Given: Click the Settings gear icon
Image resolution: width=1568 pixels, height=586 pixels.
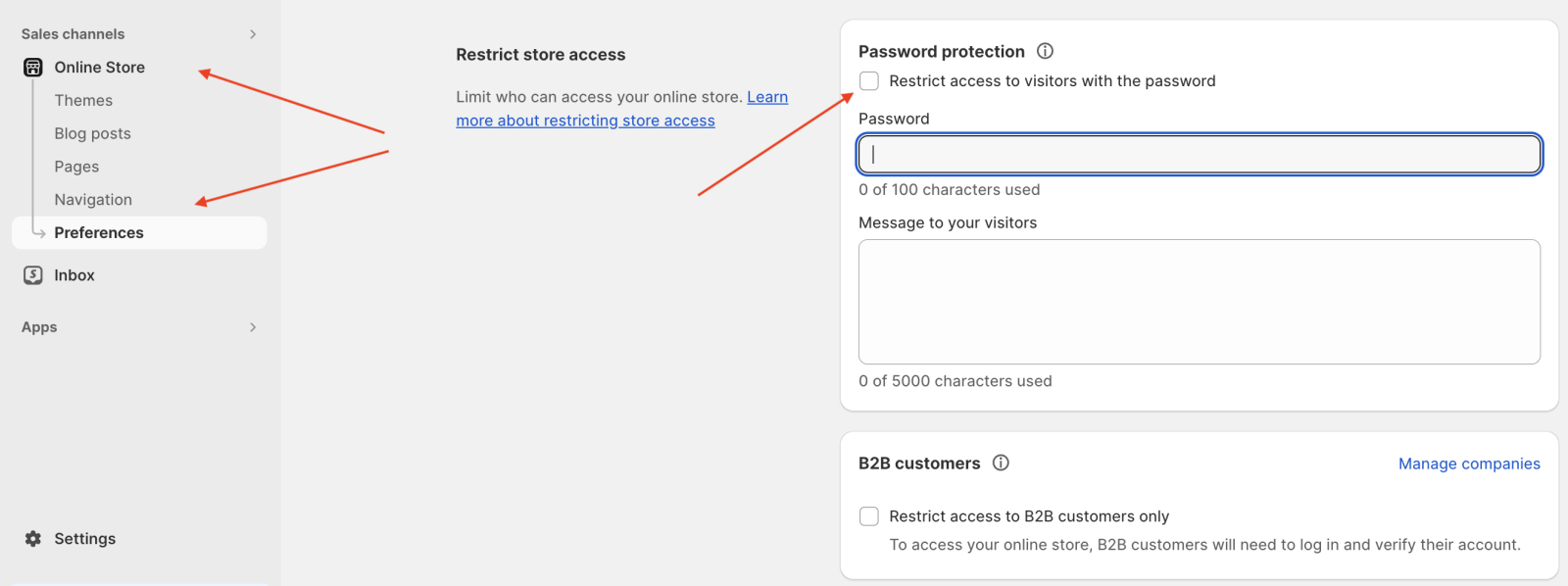Looking at the screenshot, I should 31,538.
